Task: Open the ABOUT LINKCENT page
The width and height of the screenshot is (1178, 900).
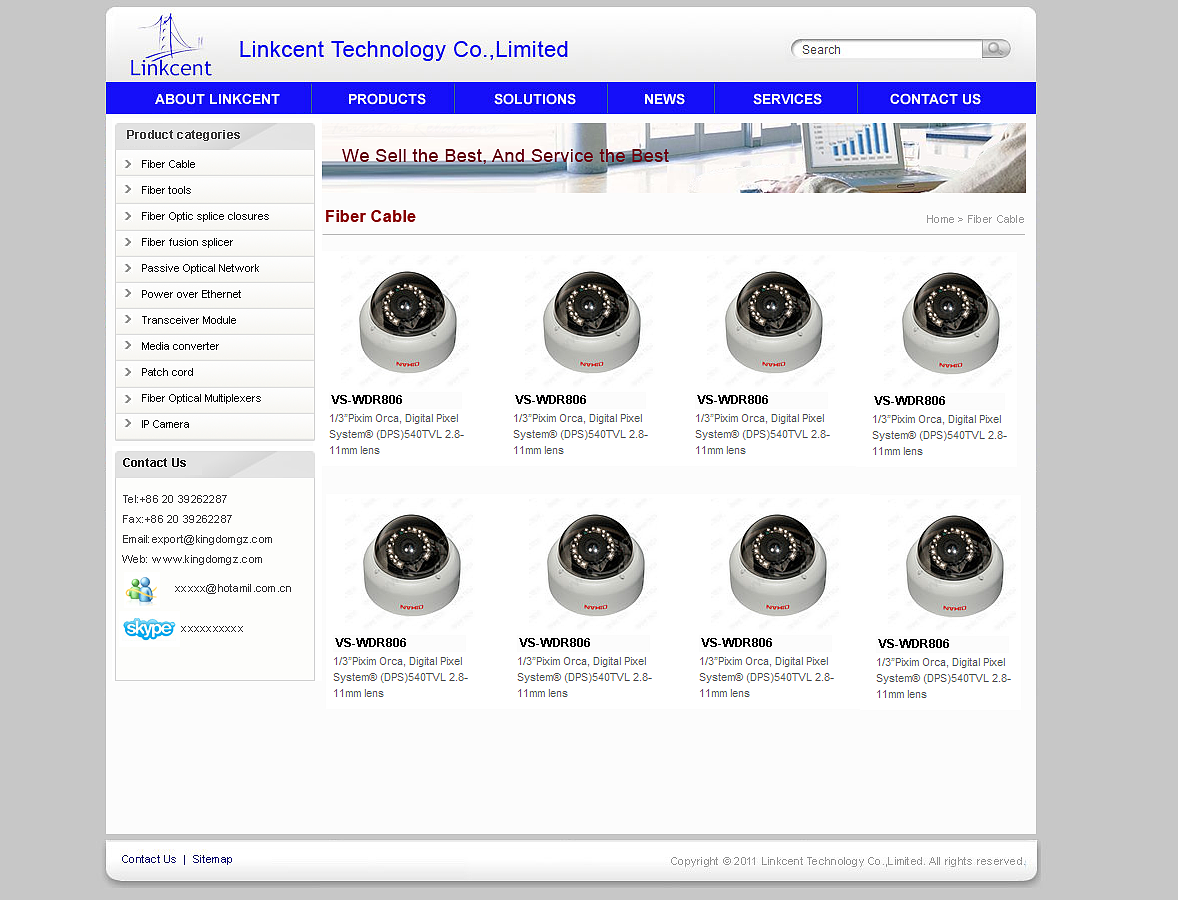Action: [x=217, y=99]
